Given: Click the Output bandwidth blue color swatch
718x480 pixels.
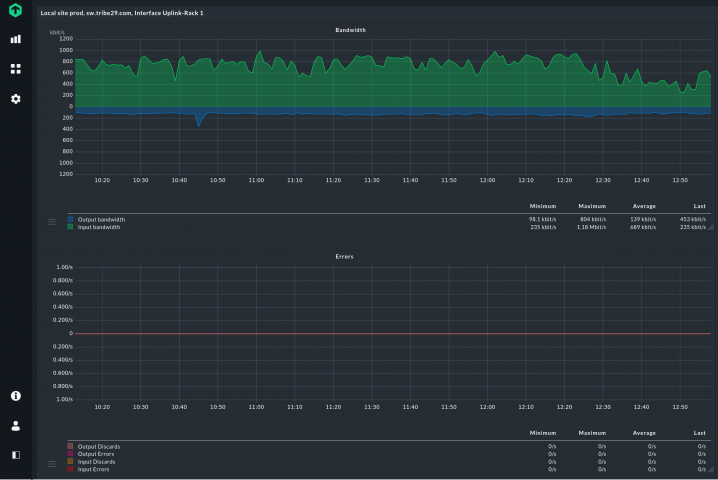Looking at the screenshot, I should (x=70, y=219).
